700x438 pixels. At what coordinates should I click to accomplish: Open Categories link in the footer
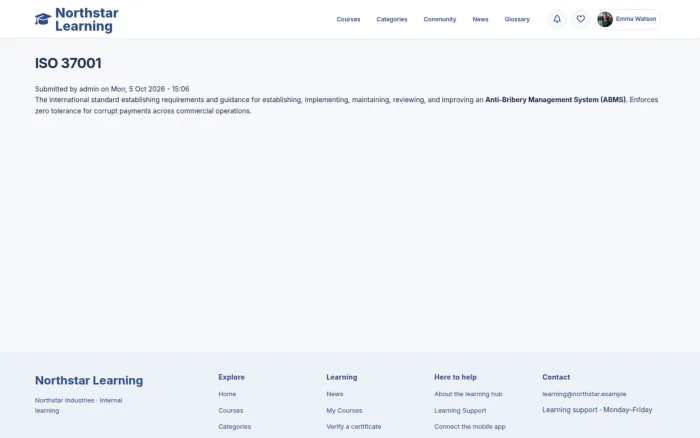tap(234, 426)
